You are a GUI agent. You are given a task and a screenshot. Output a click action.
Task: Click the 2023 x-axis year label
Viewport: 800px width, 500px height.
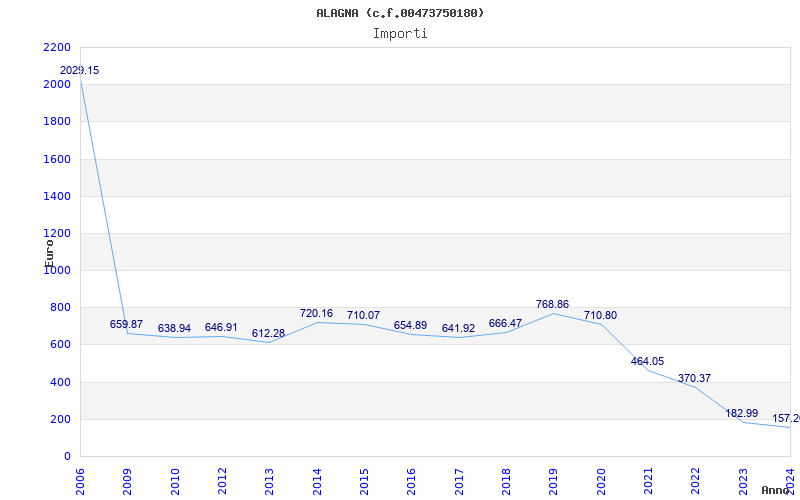point(743,482)
